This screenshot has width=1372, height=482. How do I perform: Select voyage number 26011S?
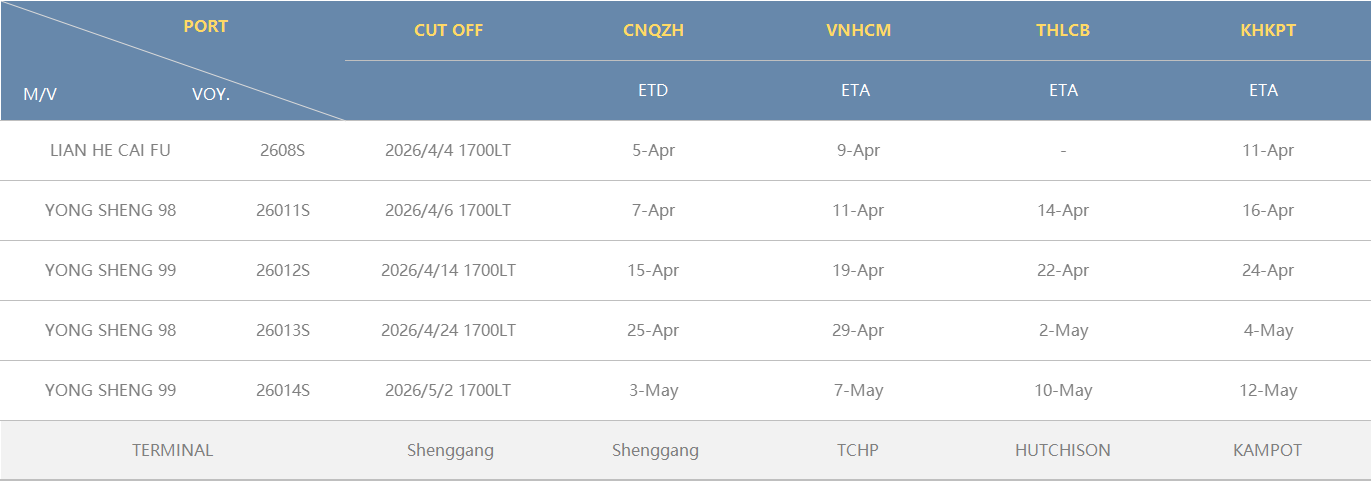pos(282,210)
